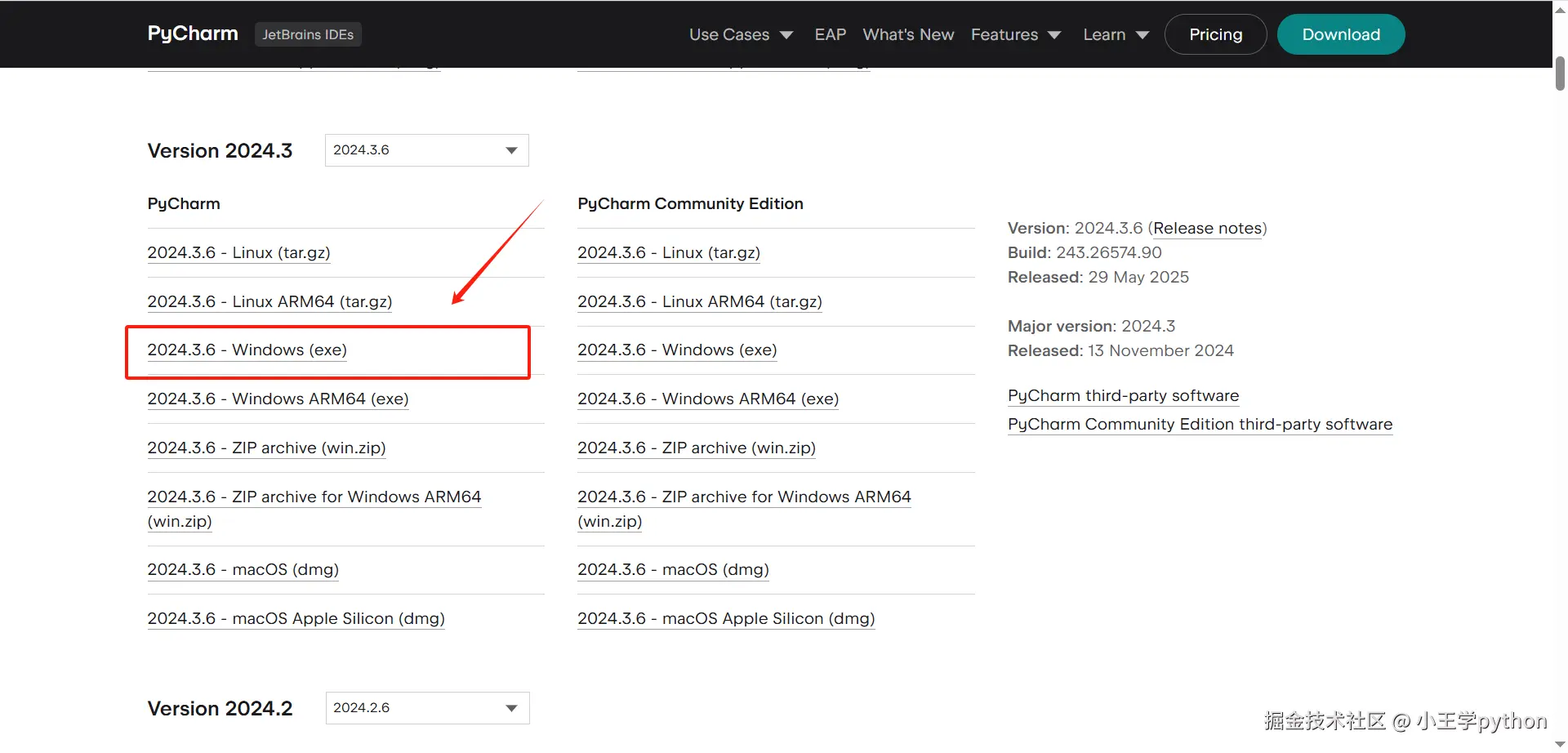Download Community Edition 2024.3.6 Windows (exe)
Viewport: 1568px width, 753px height.
point(677,350)
